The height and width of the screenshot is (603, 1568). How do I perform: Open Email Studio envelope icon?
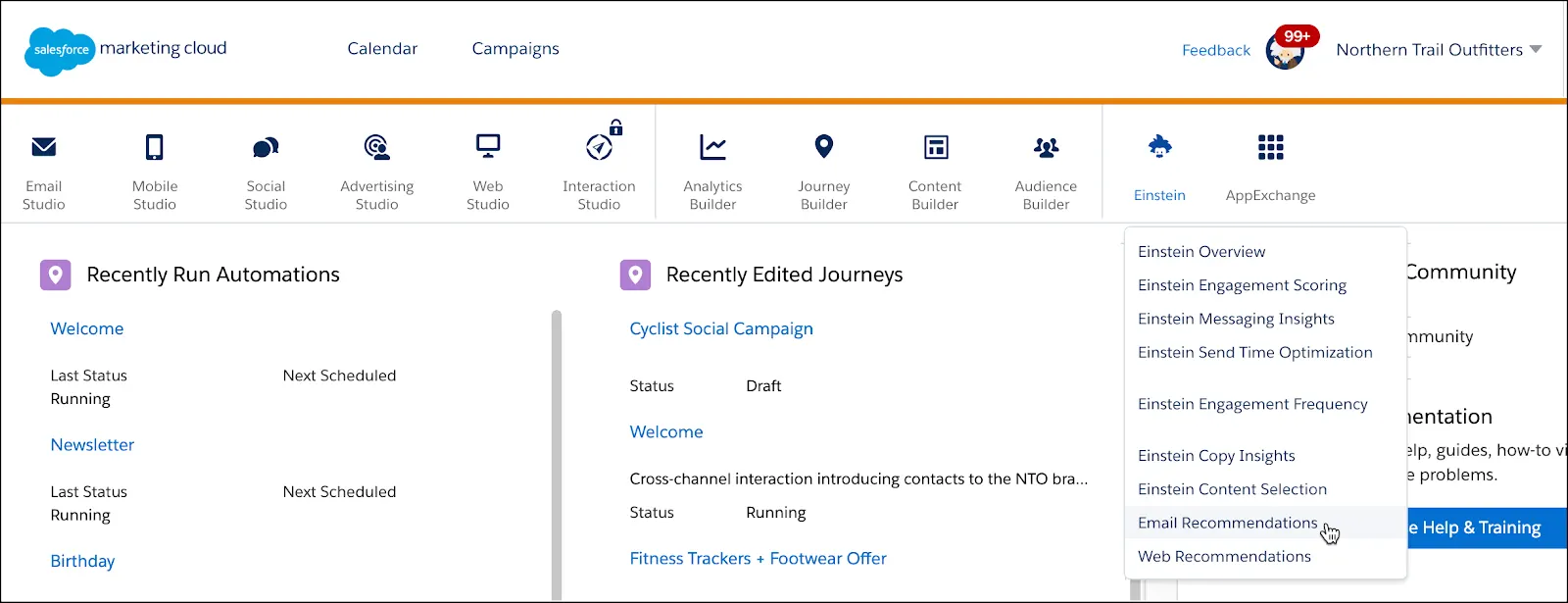pos(43,147)
